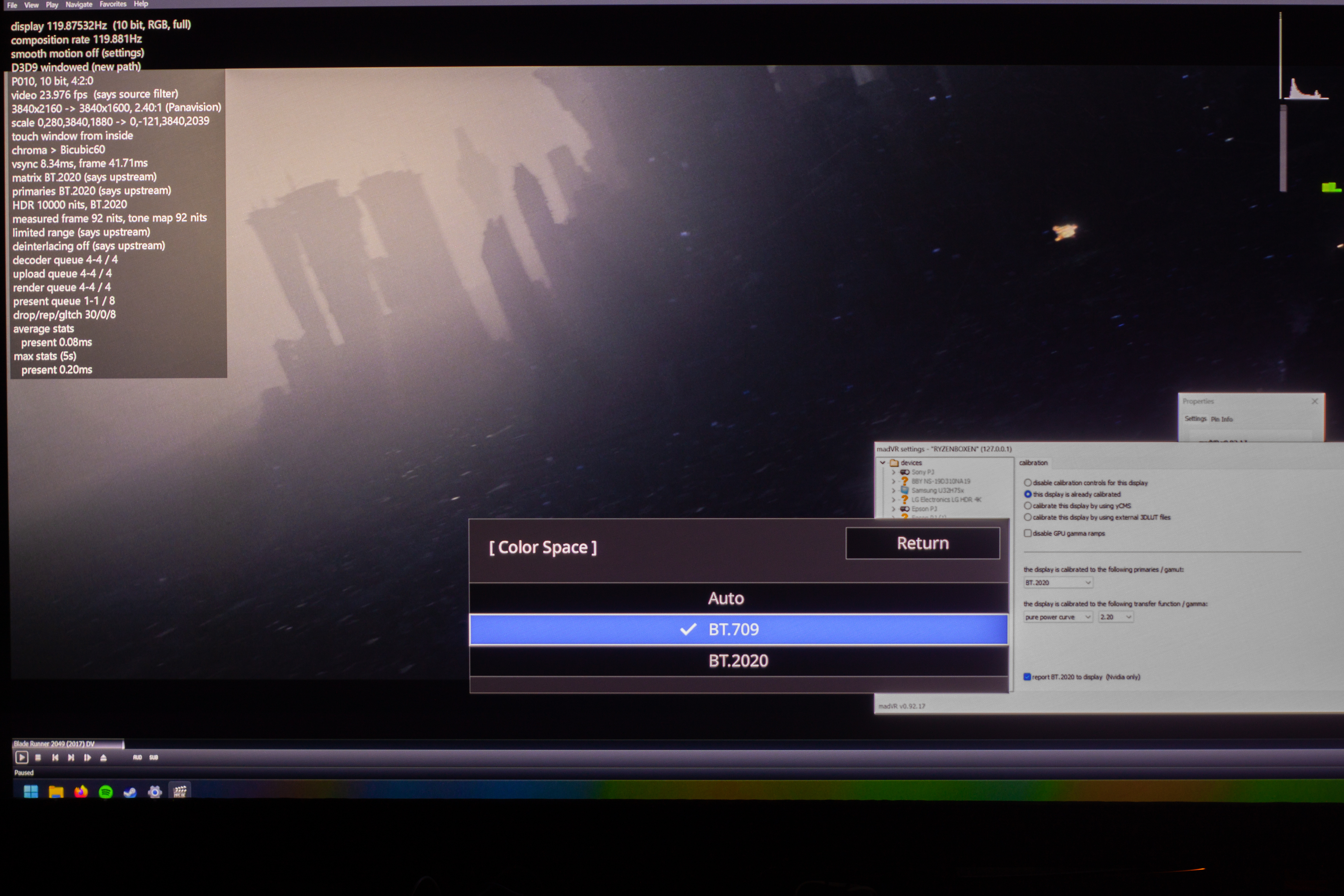Open the Favorites menu
The width and height of the screenshot is (1344, 896).
click(113, 4)
